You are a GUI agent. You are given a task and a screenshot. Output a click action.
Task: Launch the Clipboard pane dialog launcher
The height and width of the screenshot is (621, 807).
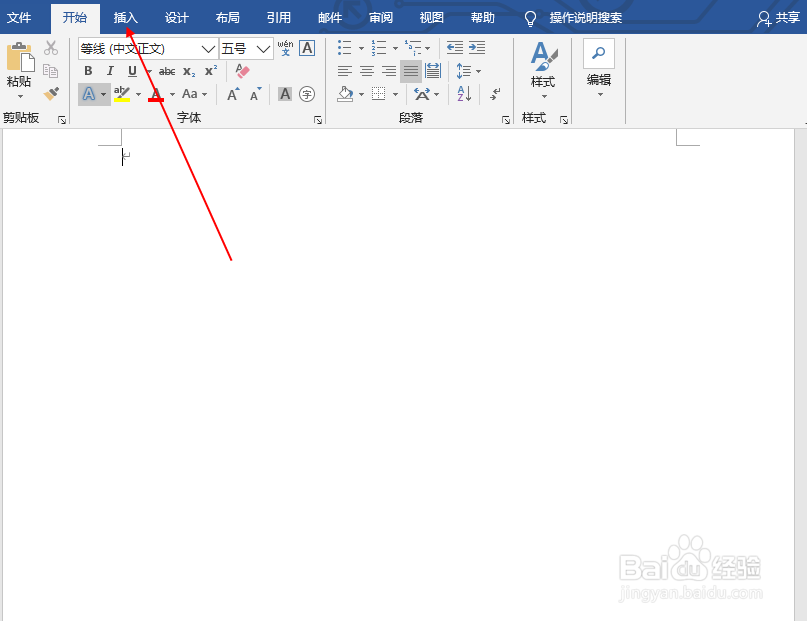point(62,120)
